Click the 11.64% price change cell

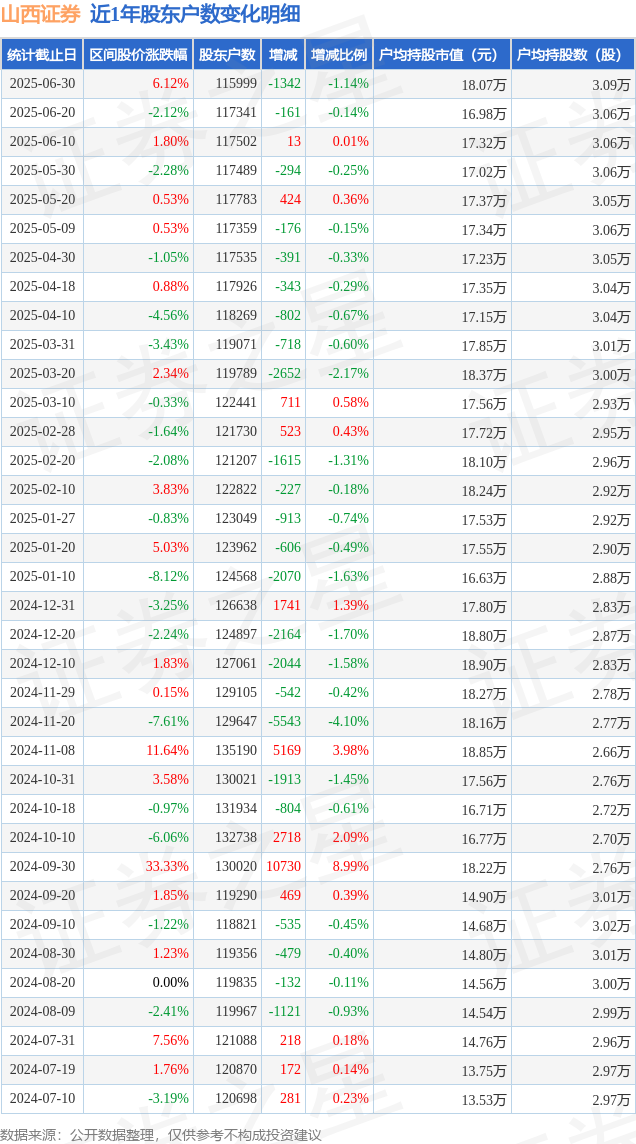click(x=139, y=750)
